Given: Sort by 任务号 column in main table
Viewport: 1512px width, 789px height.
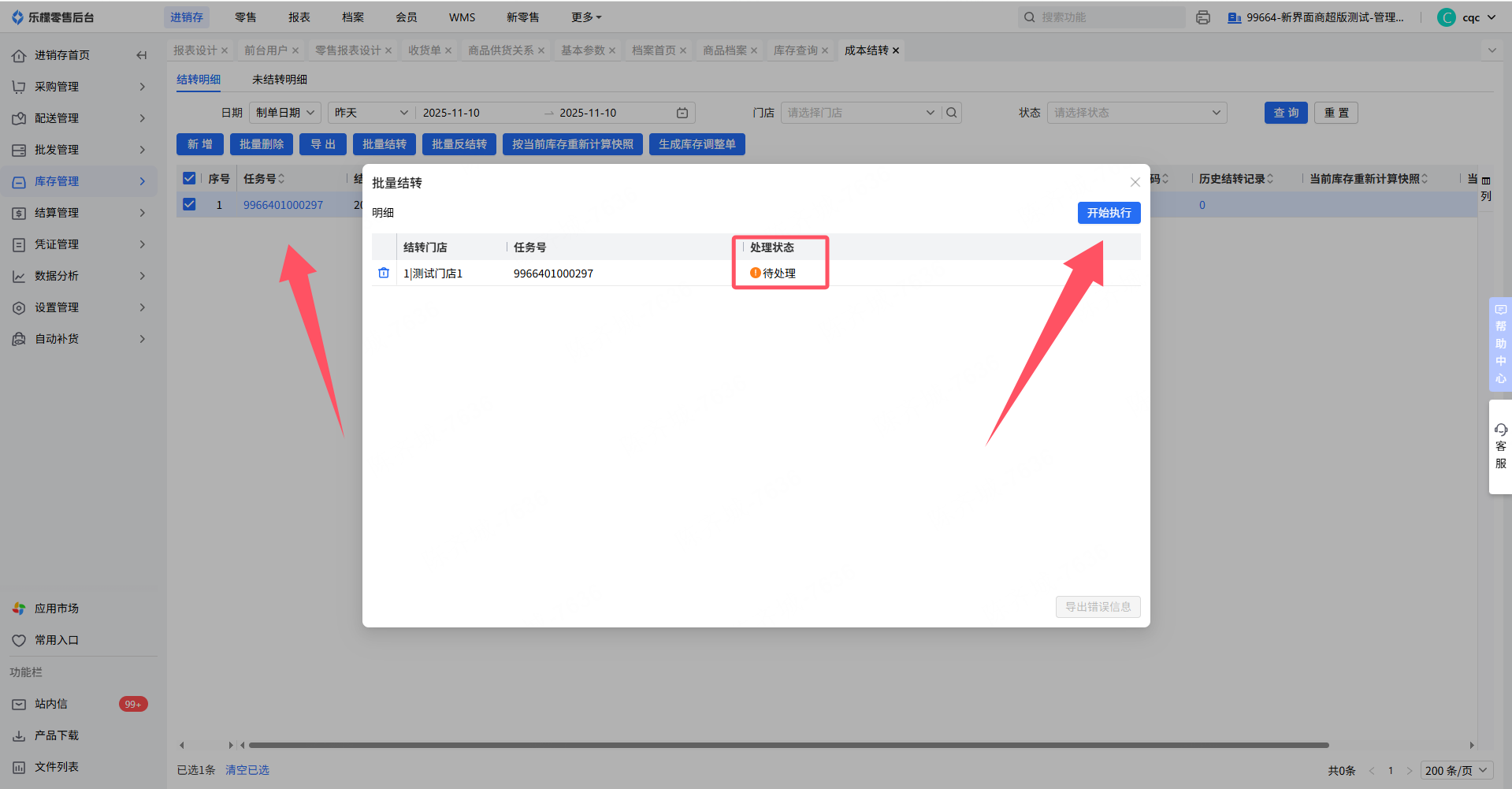Looking at the screenshot, I should [281, 179].
